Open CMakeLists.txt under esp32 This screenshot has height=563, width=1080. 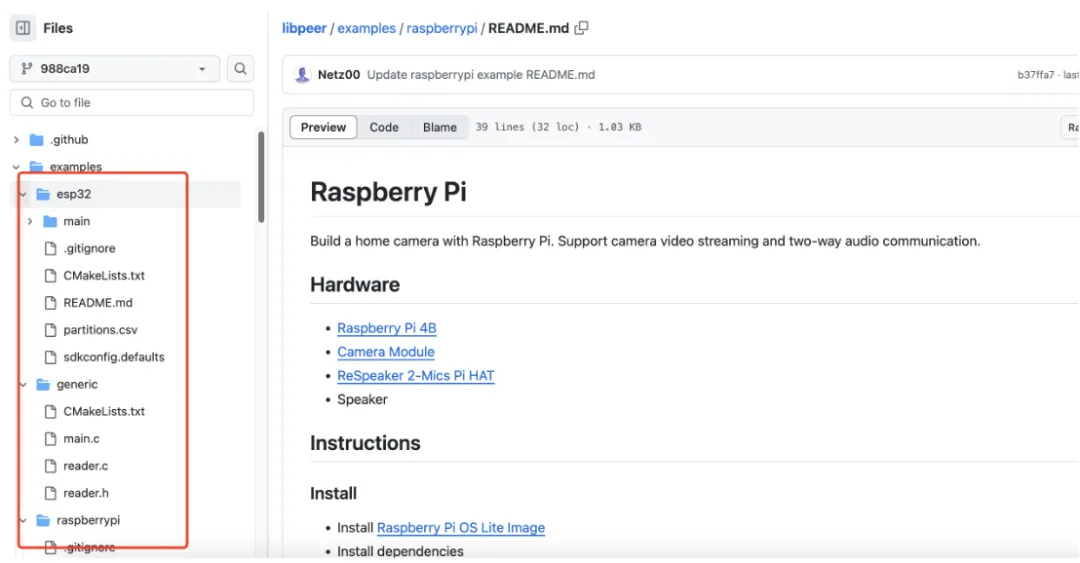[x=104, y=276]
